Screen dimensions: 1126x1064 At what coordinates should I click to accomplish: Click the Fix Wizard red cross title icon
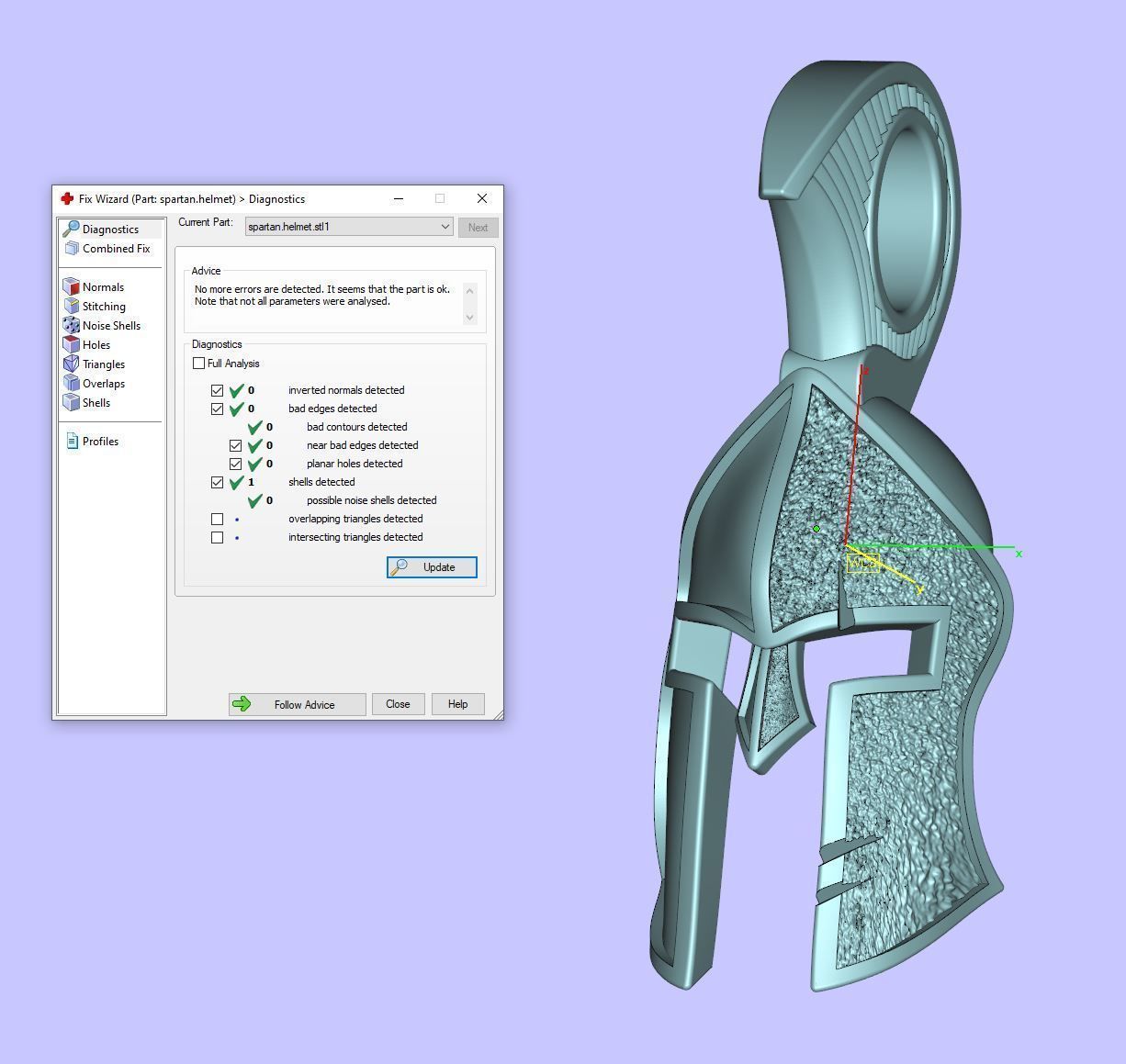point(67,198)
